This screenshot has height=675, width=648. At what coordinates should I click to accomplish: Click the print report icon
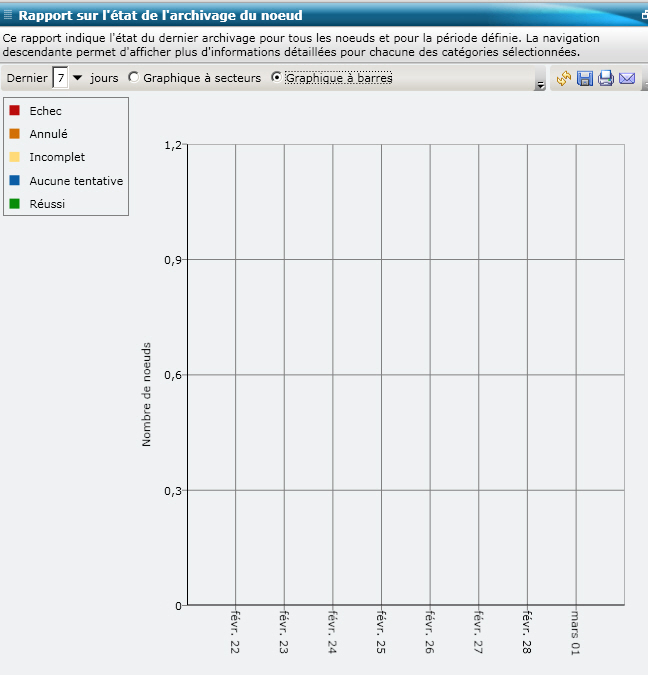[x=606, y=78]
